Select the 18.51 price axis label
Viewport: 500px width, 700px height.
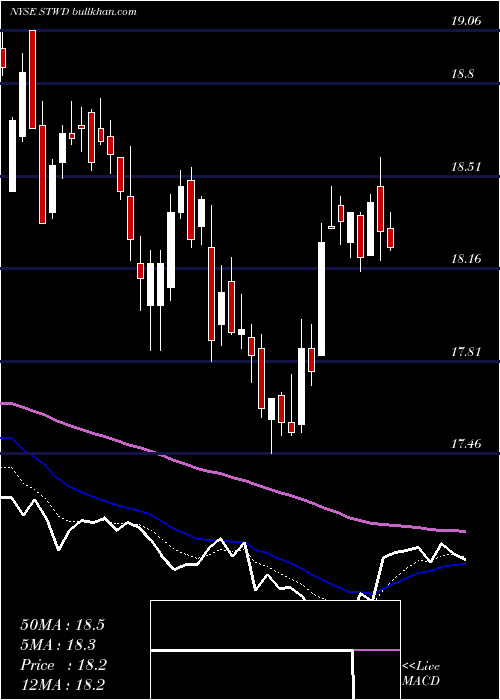point(466,167)
